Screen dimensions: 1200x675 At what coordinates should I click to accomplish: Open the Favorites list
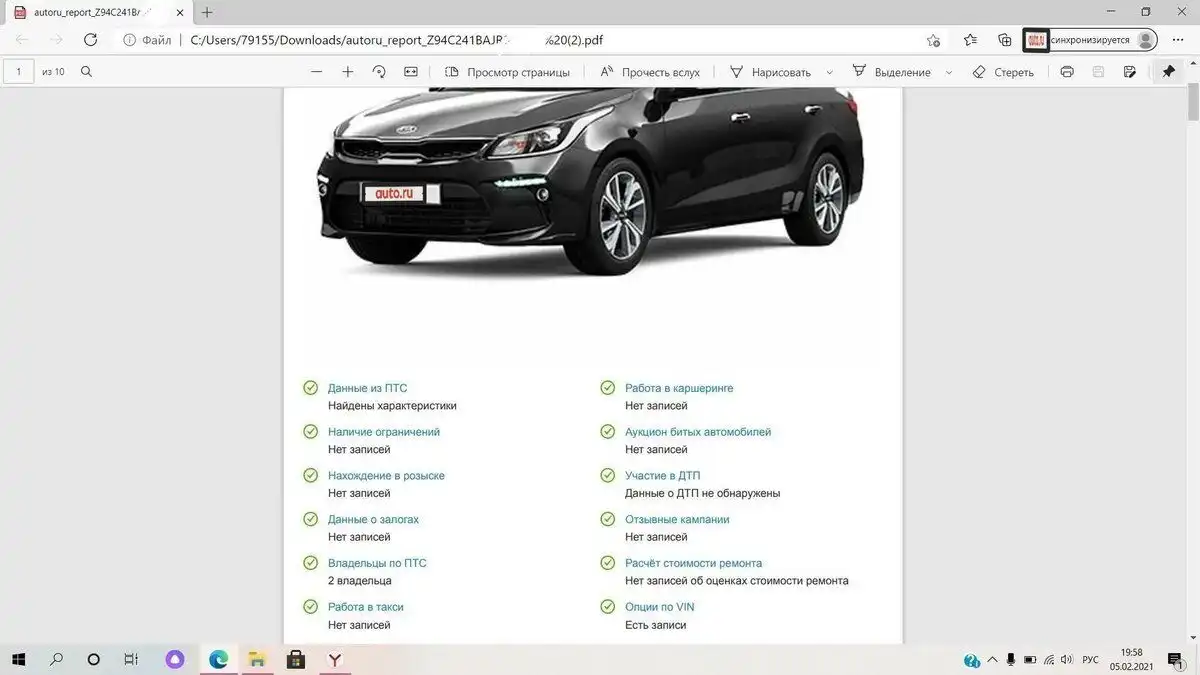click(970, 40)
